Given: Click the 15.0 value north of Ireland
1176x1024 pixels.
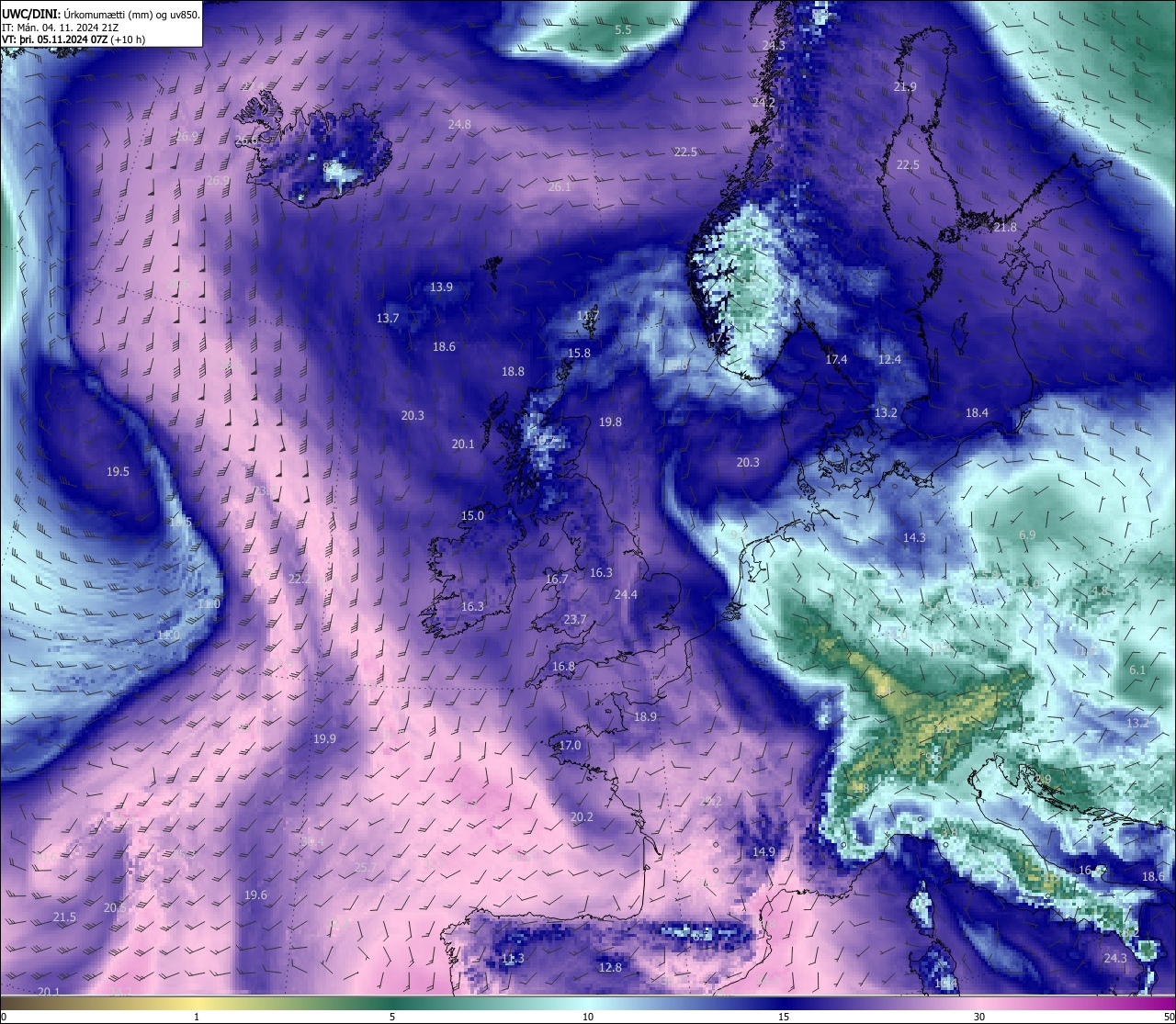Looking at the screenshot, I should tap(472, 516).
